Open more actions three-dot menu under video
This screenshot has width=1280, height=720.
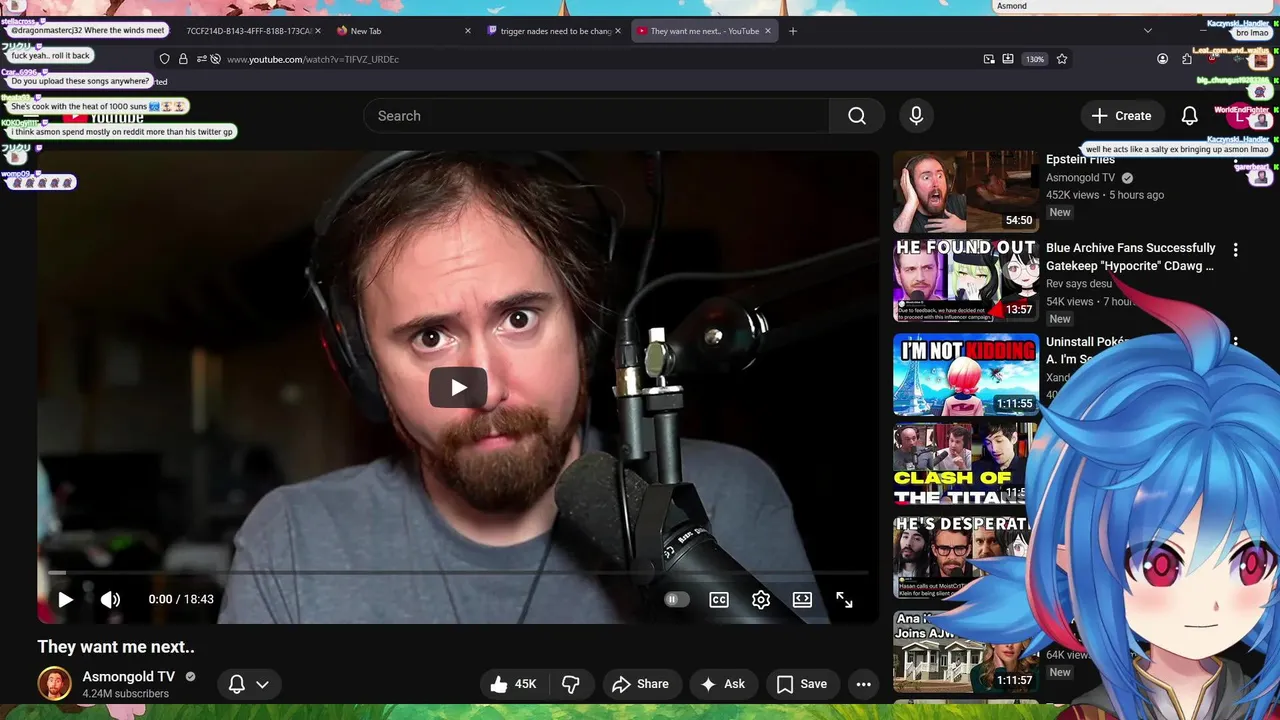864,684
